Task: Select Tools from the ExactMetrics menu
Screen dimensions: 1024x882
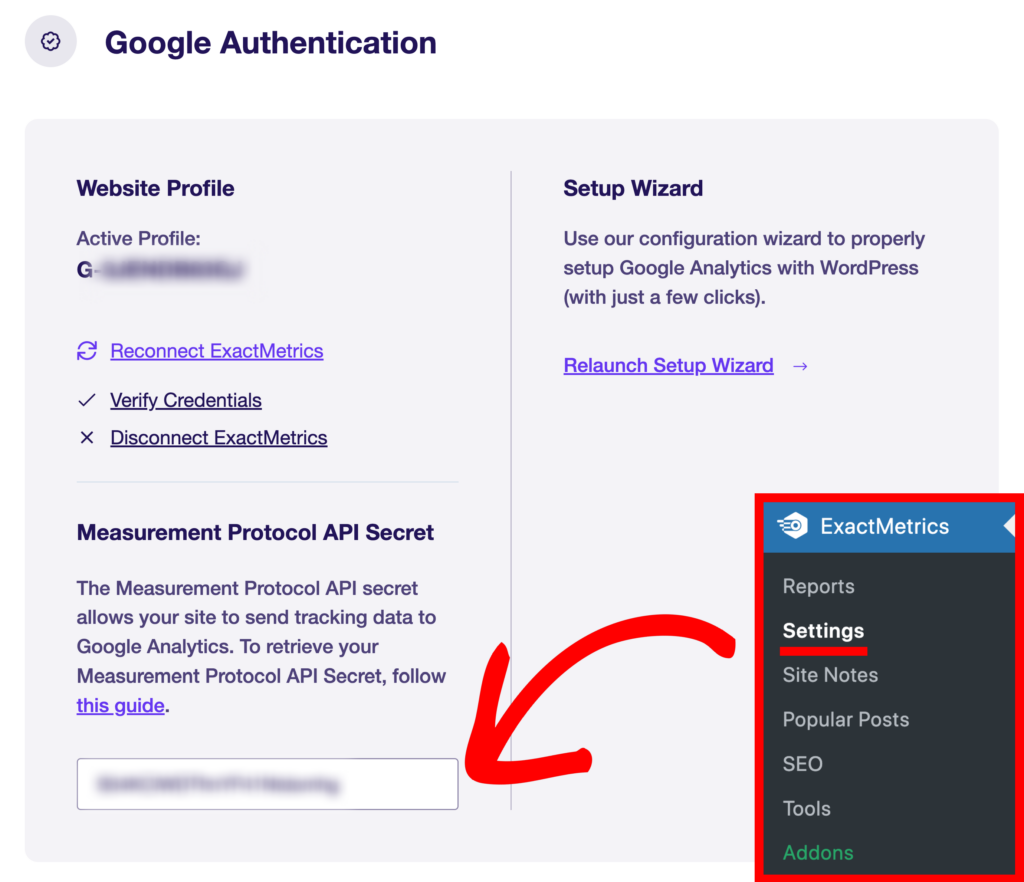Action: 806,808
